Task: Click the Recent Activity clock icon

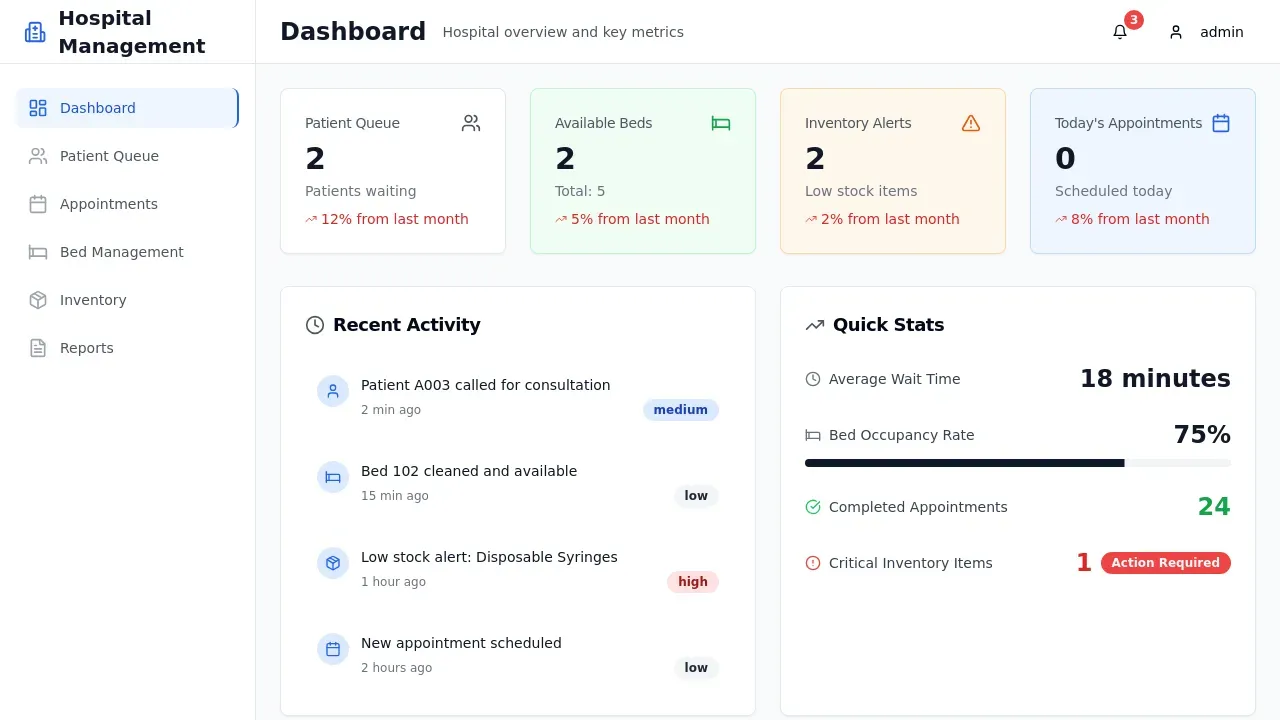Action: click(315, 325)
